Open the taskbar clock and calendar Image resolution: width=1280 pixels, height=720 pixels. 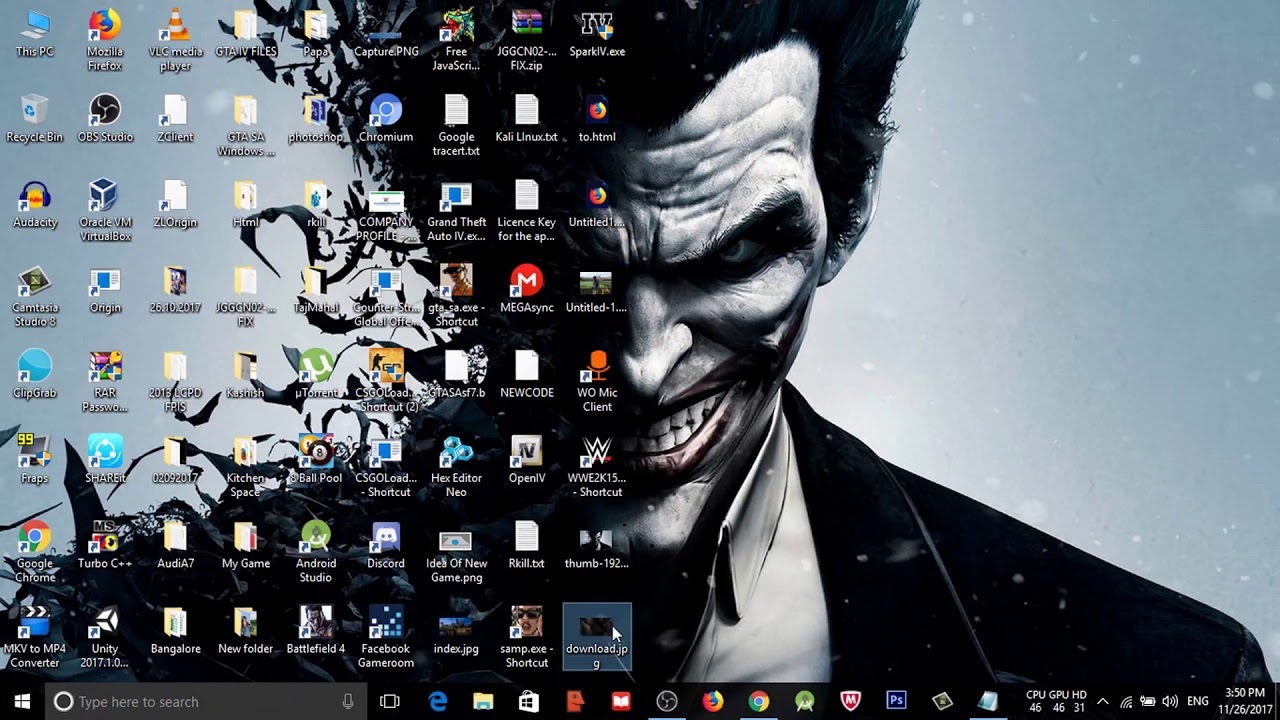pyautogui.click(x=1244, y=702)
